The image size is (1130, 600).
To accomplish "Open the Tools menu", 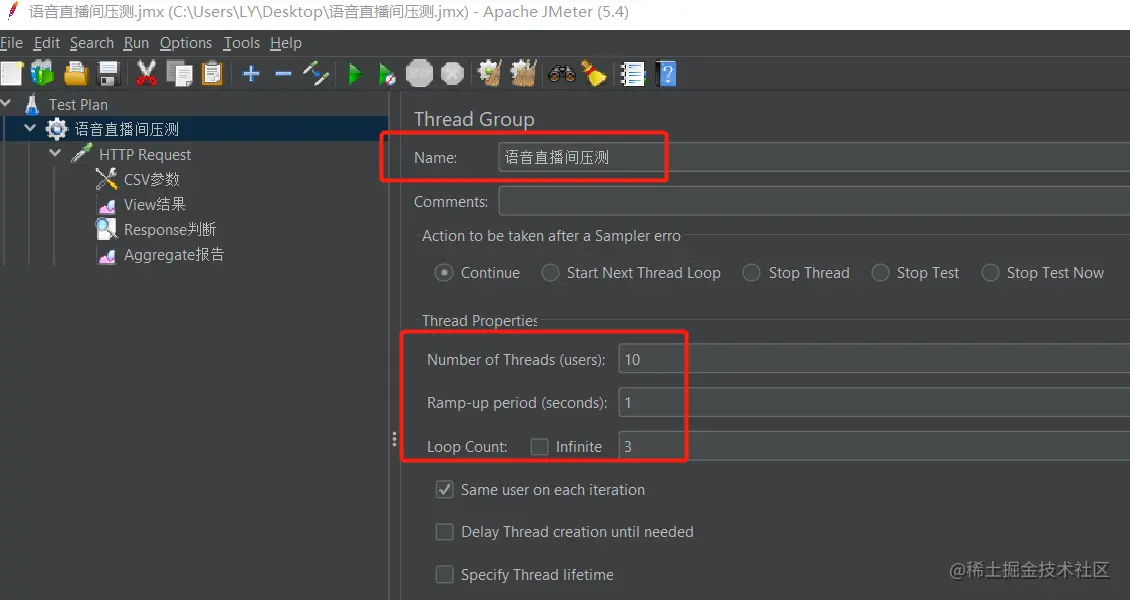I will pyautogui.click(x=241, y=43).
